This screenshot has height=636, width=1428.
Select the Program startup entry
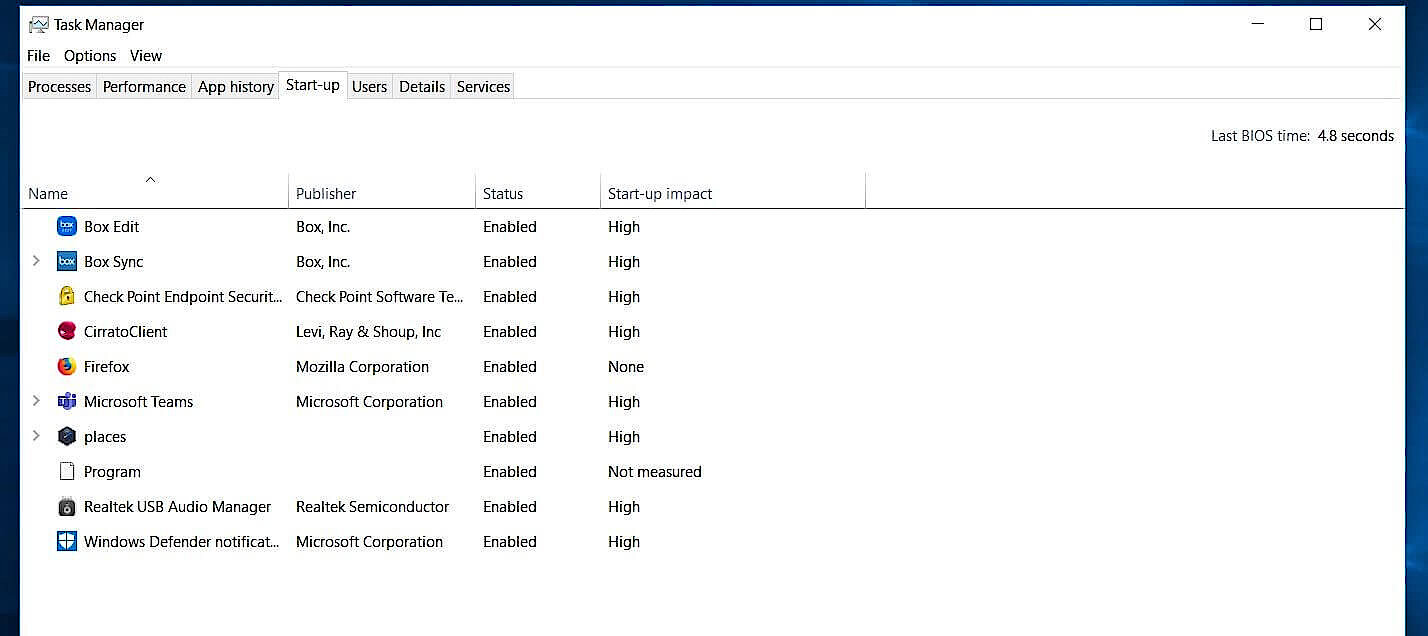(x=112, y=471)
